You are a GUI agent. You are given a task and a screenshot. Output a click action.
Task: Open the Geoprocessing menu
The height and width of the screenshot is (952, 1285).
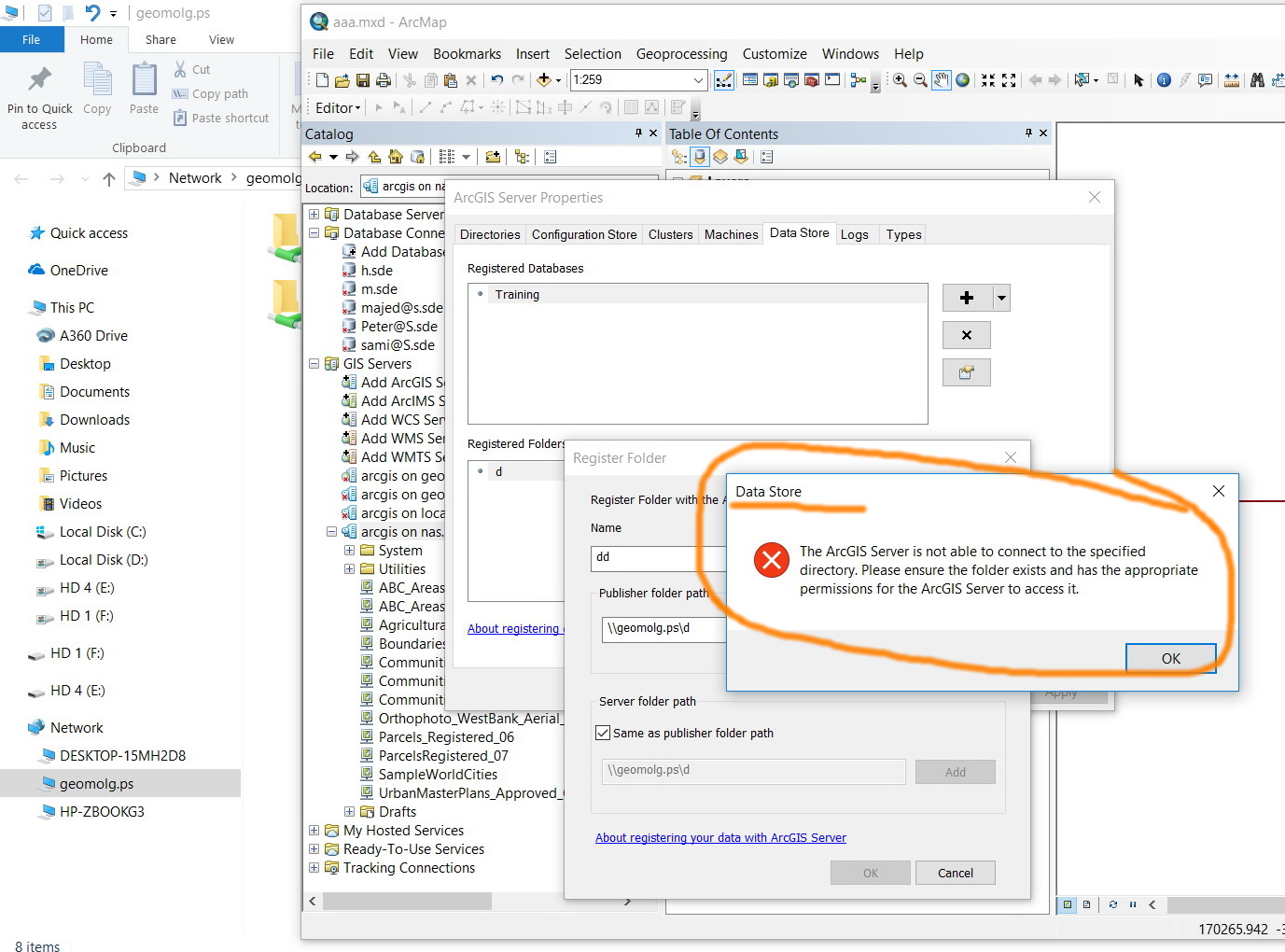(681, 54)
